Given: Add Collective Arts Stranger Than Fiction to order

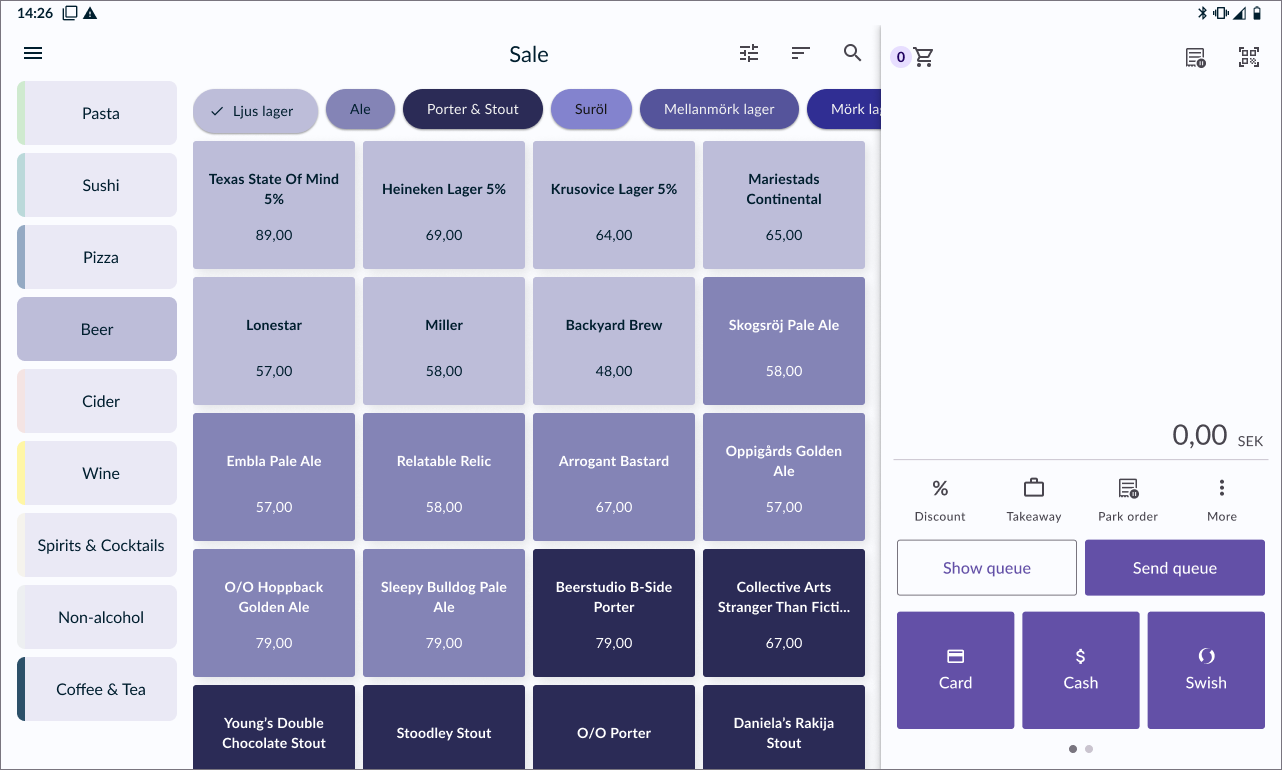Looking at the screenshot, I should click(784, 613).
